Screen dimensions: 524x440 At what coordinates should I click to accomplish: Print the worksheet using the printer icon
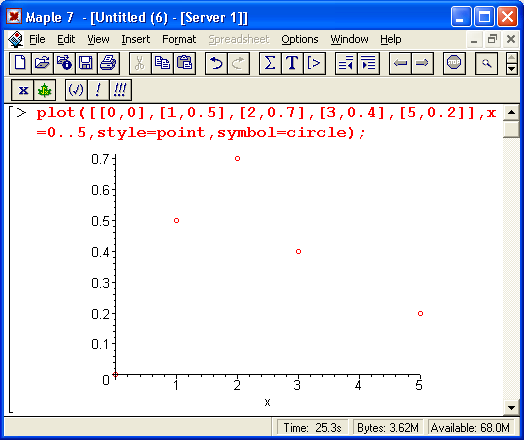pos(108,63)
